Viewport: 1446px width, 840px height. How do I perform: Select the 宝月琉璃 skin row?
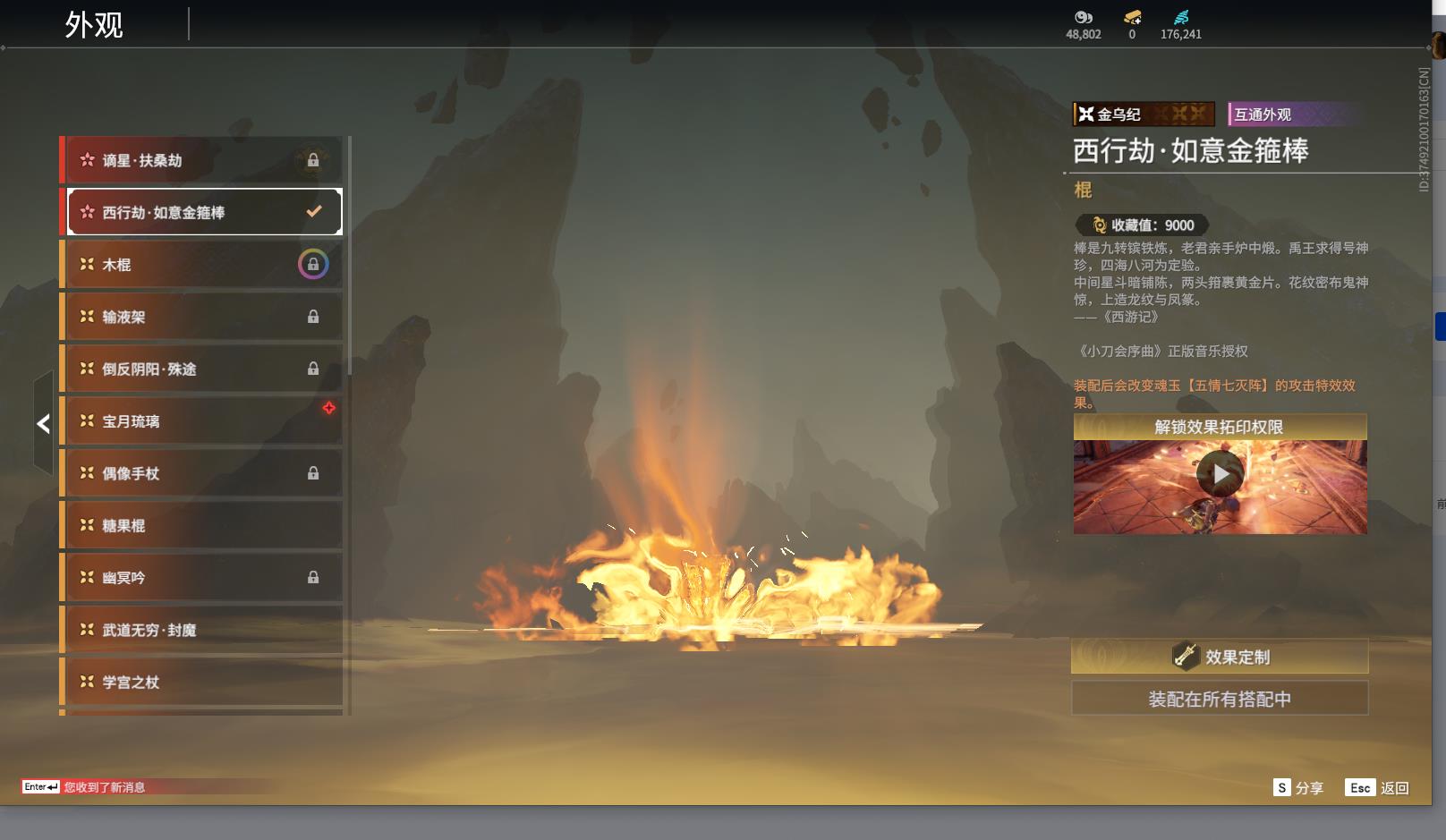pos(201,421)
